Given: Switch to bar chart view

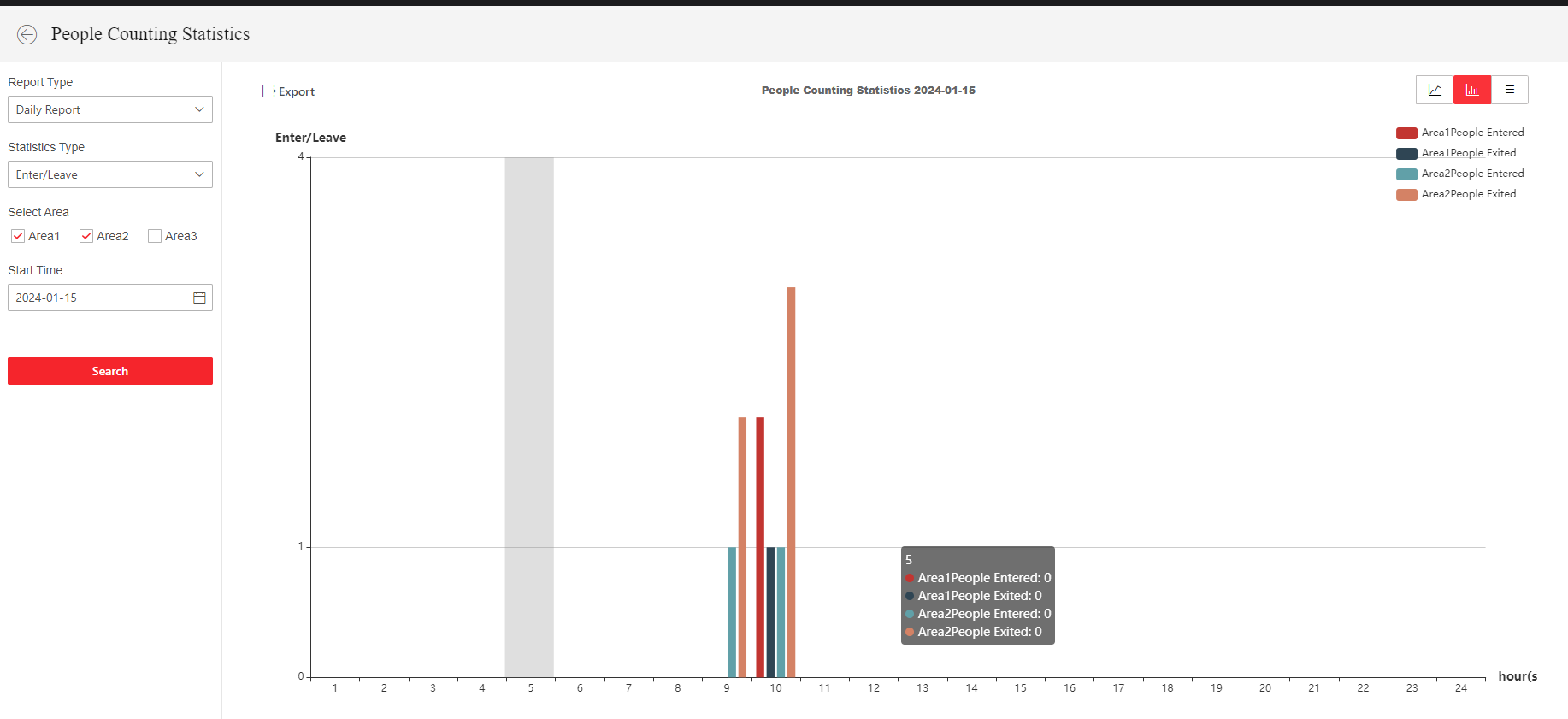Looking at the screenshot, I should (1472, 90).
